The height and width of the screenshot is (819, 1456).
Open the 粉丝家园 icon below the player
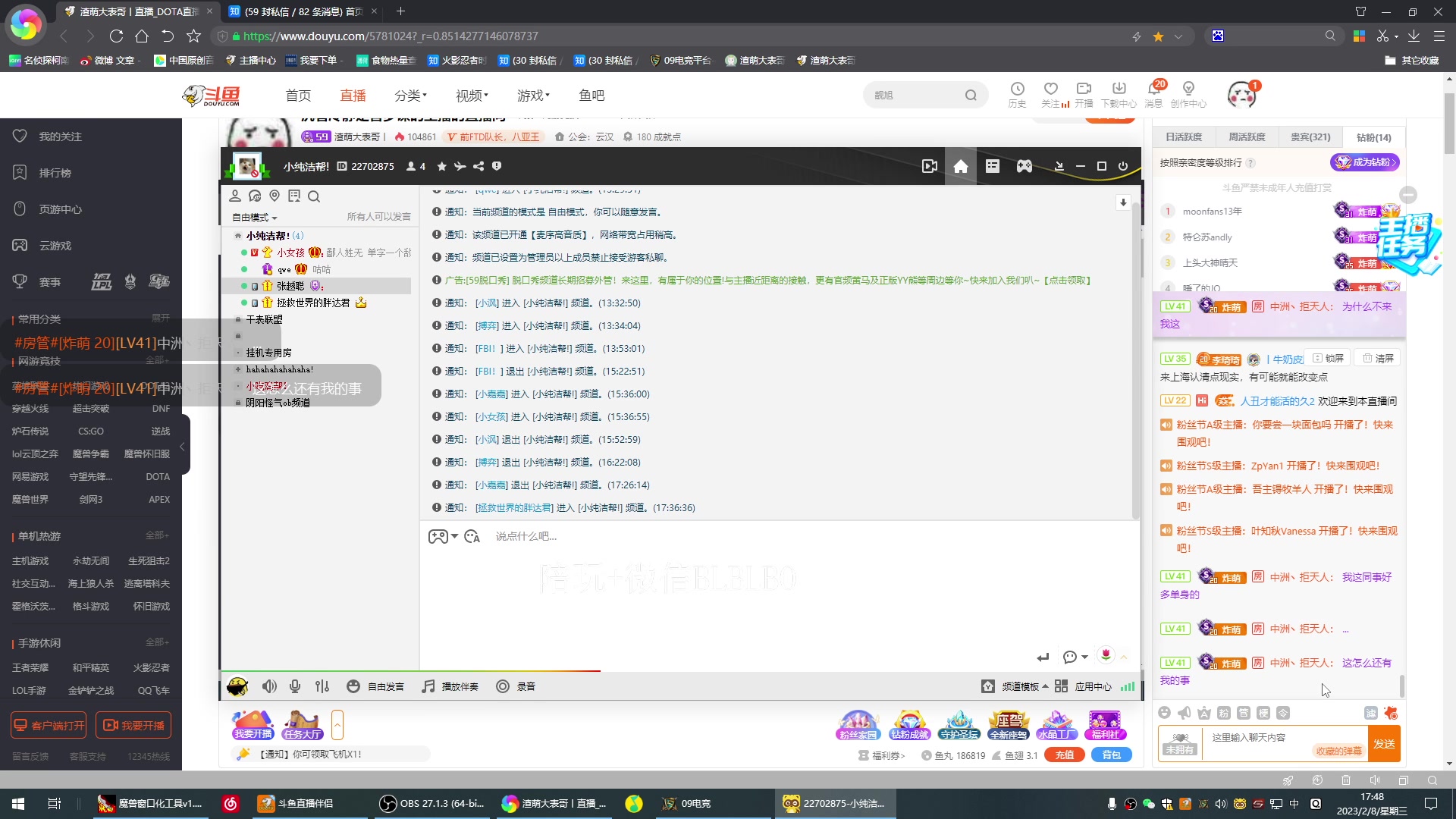click(857, 726)
